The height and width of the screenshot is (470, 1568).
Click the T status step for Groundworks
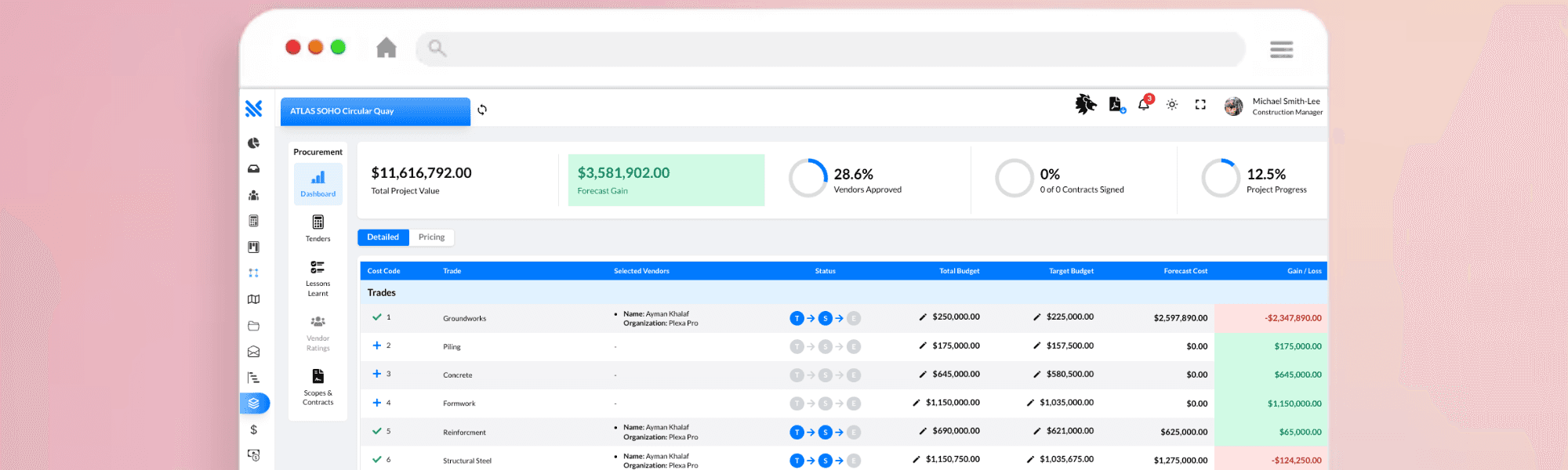pyautogui.click(x=797, y=318)
